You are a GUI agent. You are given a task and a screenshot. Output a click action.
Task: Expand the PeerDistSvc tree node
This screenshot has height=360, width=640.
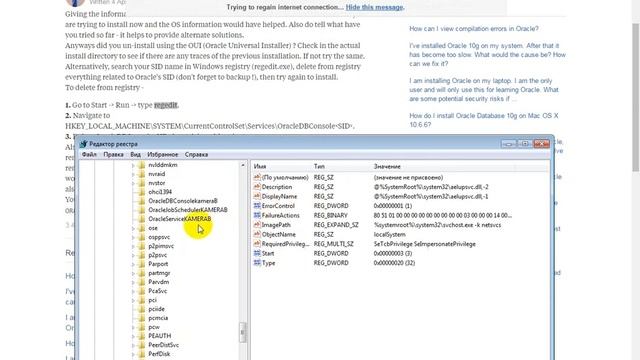click(x=133, y=345)
